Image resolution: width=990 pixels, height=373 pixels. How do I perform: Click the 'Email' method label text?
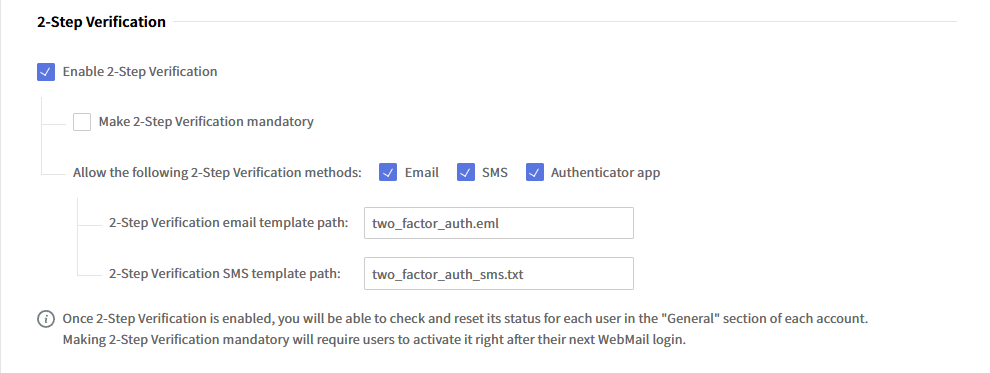point(422,172)
